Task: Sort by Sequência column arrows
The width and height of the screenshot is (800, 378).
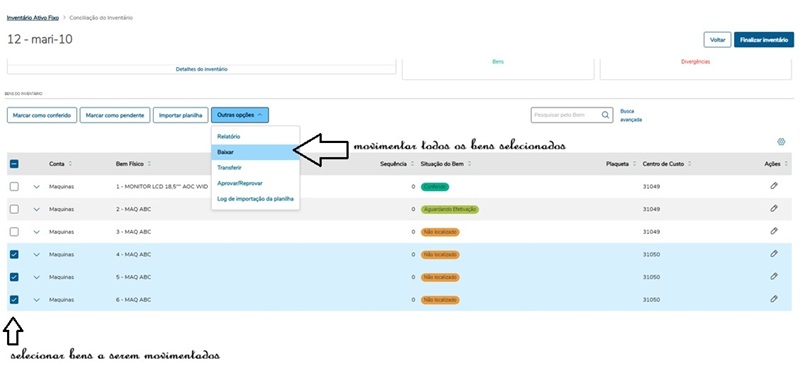Action: (x=411, y=164)
